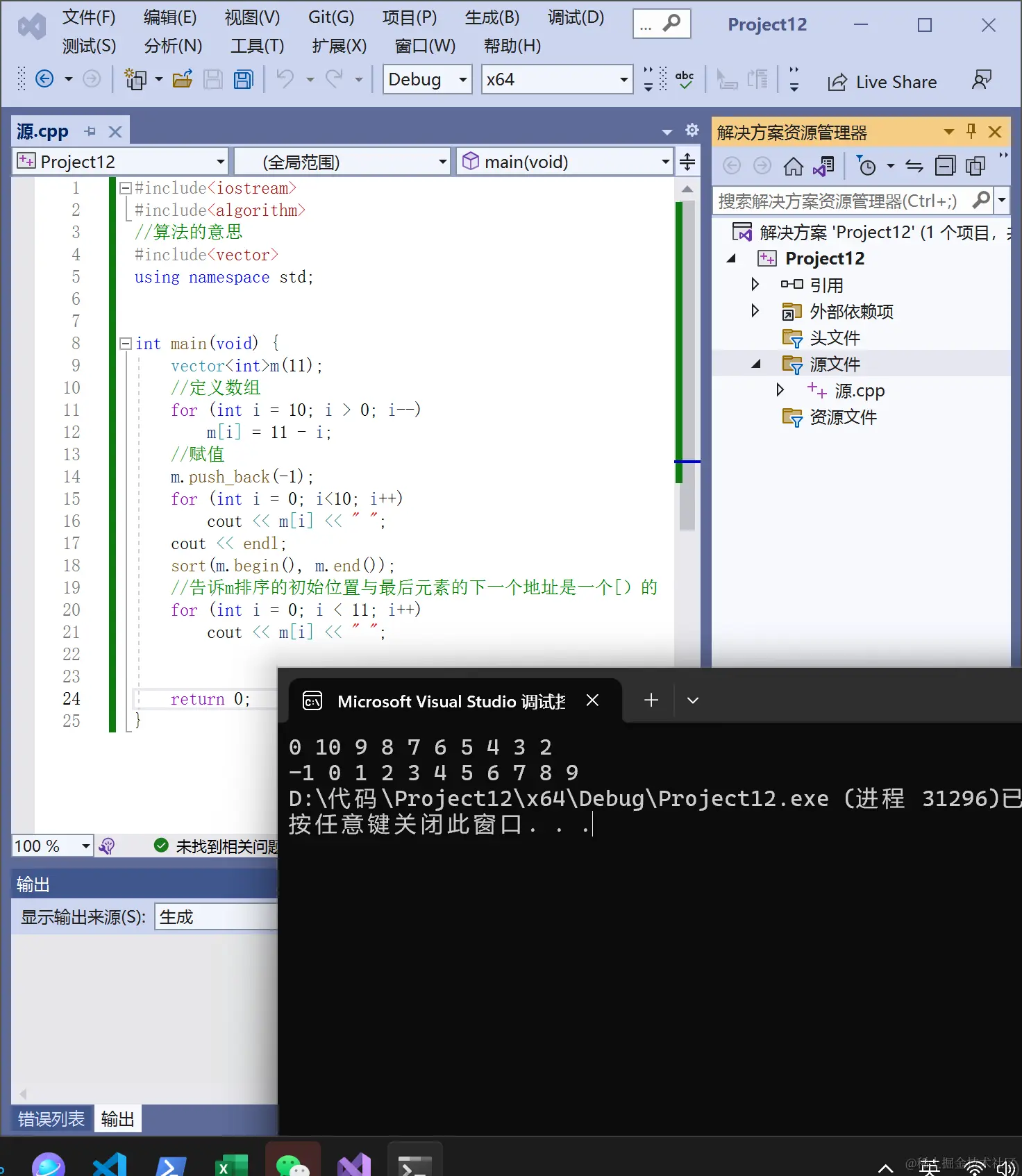Open the 视图(V) menu
This screenshot has height=1176, width=1022.
[252, 17]
